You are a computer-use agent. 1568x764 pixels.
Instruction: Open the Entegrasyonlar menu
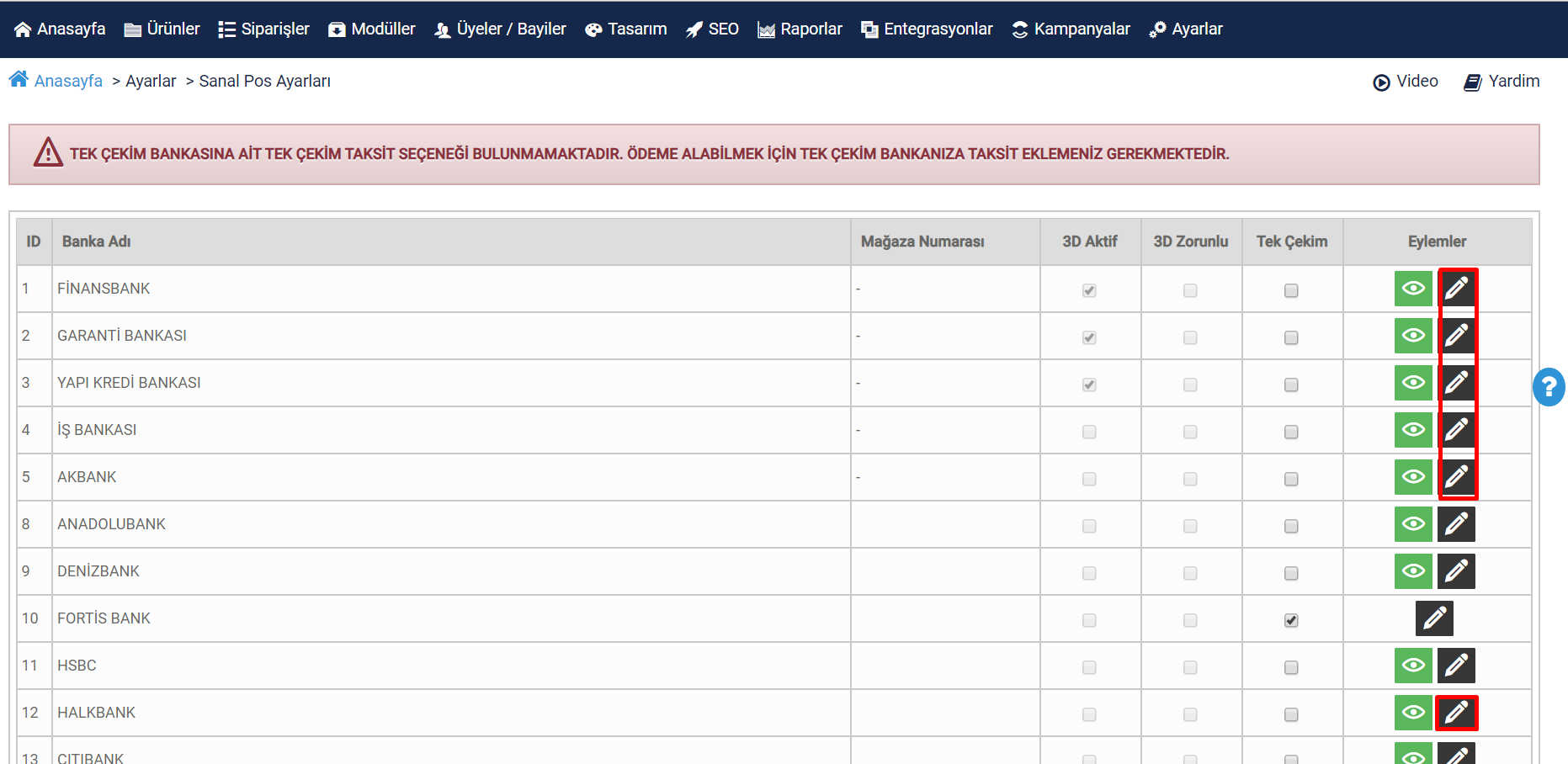point(927,29)
